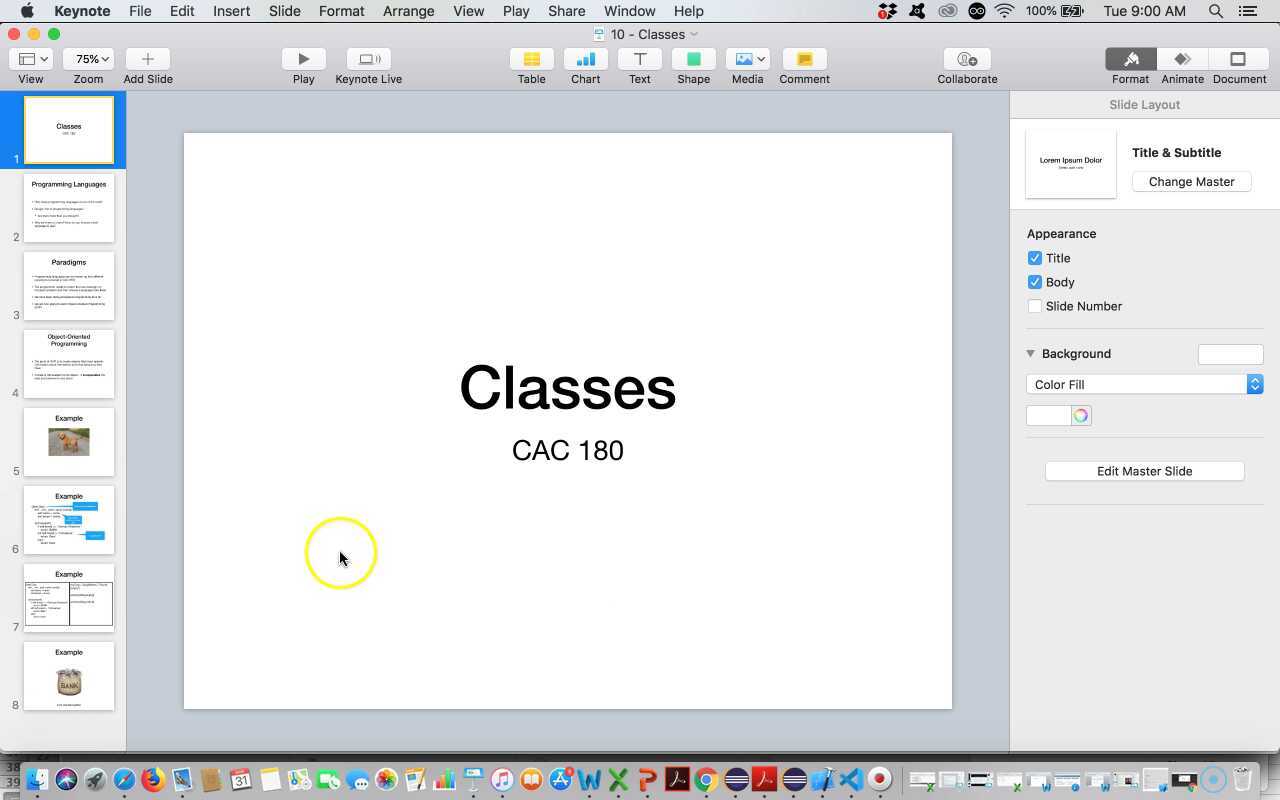This screenshot has width=1280, height=800.
Task: Start Keynote Live
Action: [368, 65]
